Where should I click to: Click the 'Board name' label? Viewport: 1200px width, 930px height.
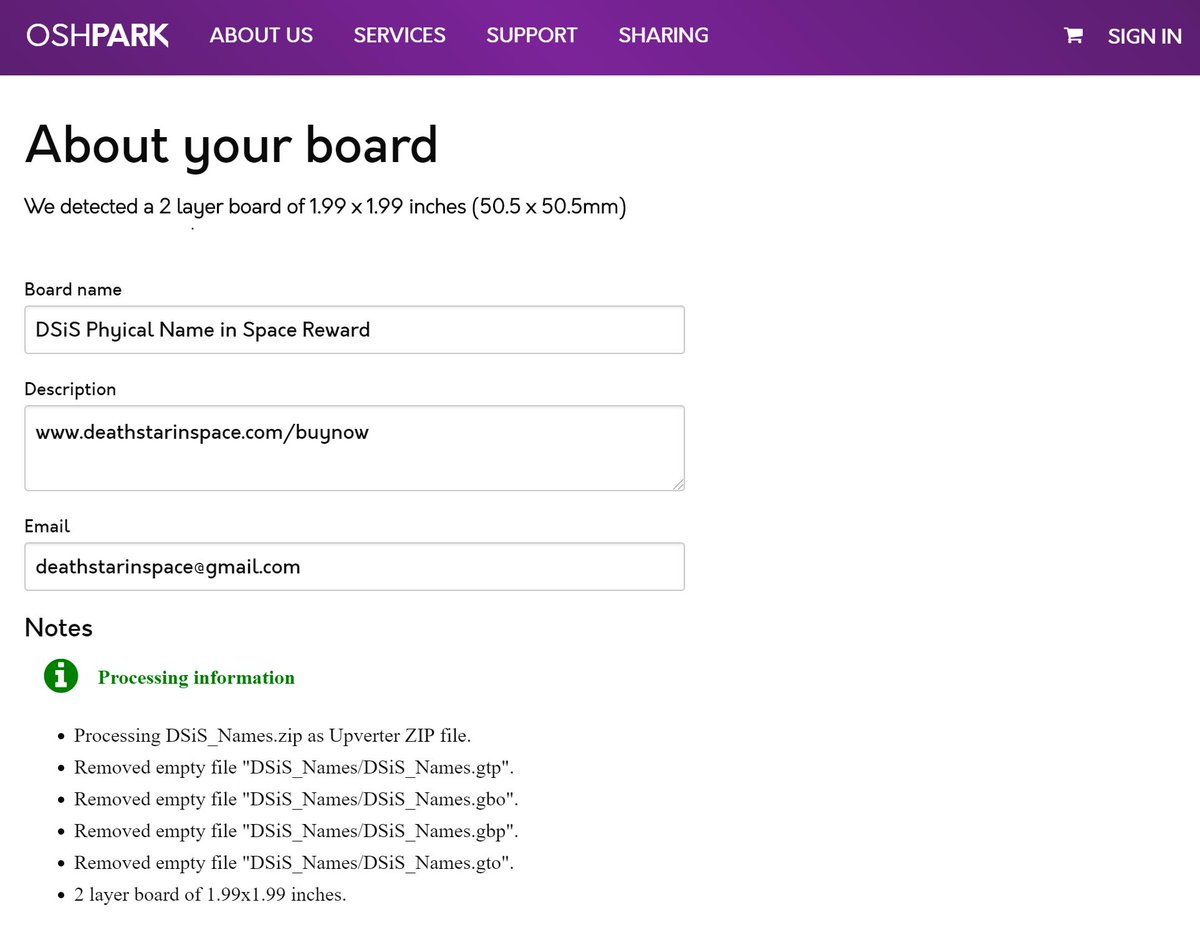click(x=73, y=289)
